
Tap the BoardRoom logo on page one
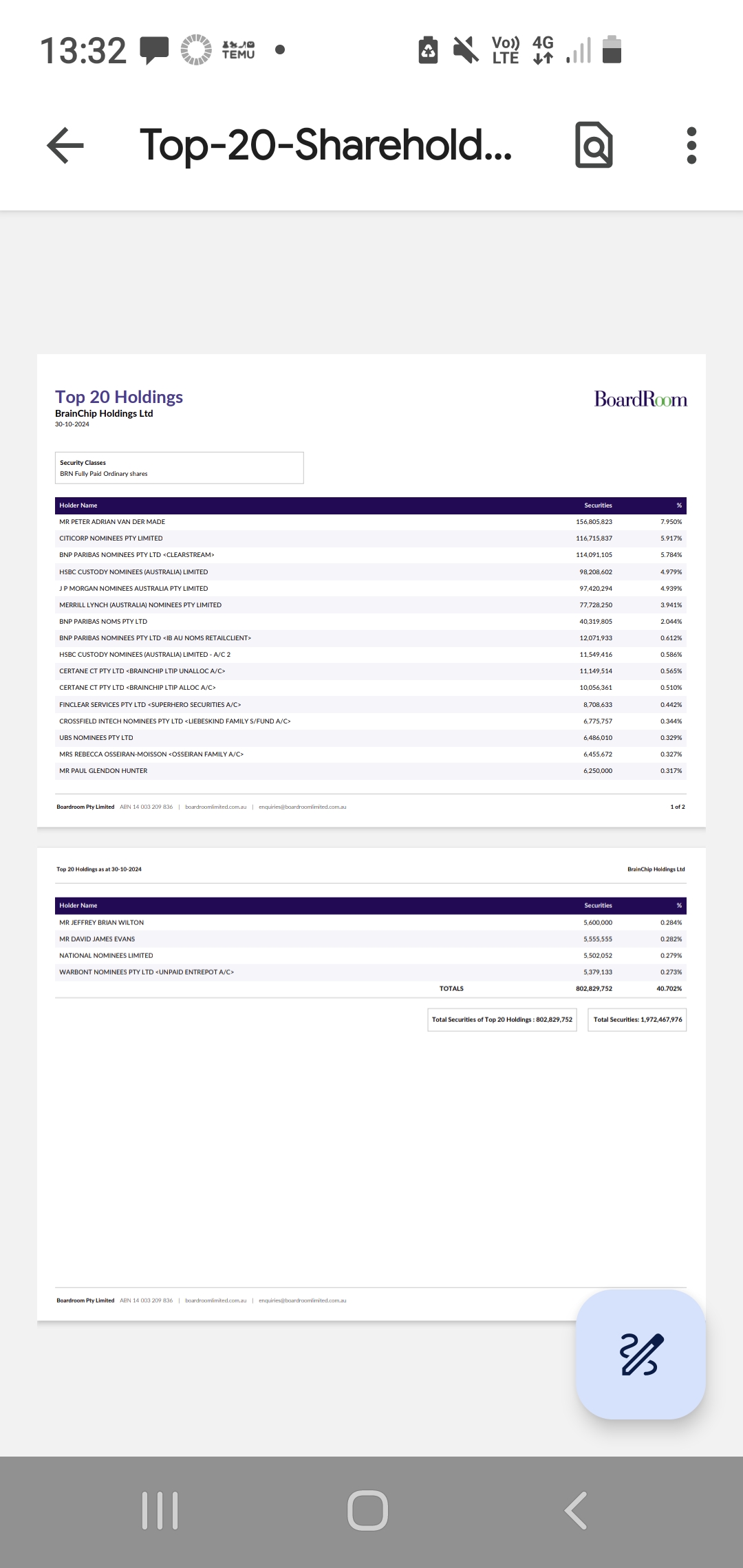click(x=640, y=400)
